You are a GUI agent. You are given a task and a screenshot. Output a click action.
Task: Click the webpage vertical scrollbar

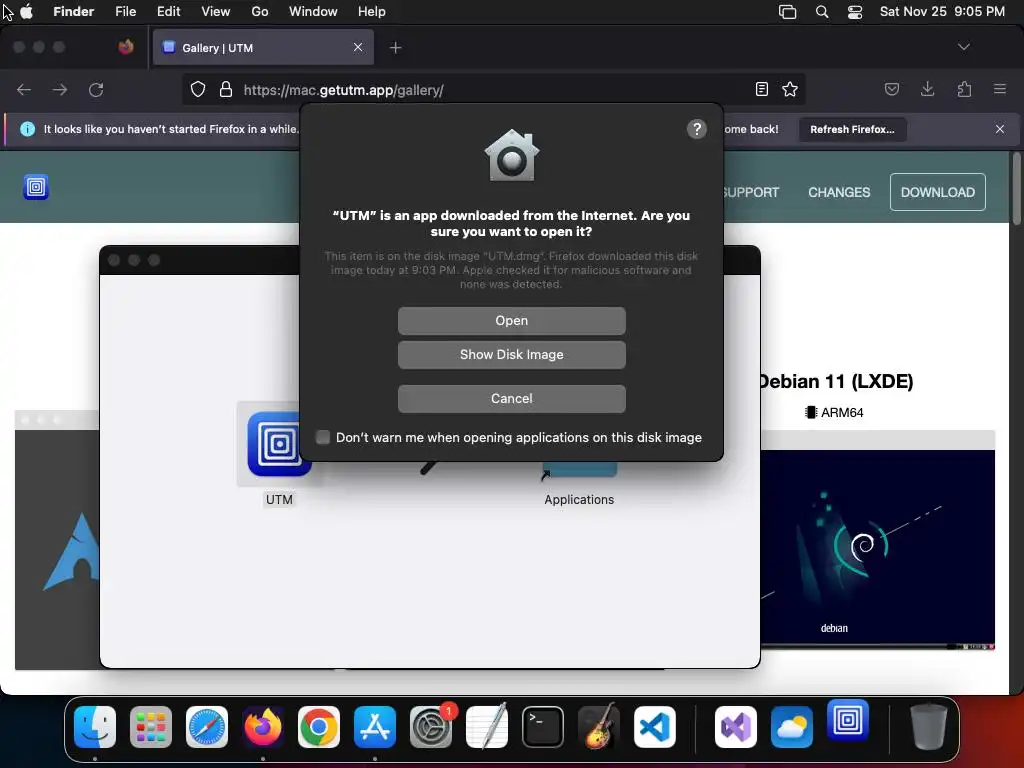(x=1017, y=189)
